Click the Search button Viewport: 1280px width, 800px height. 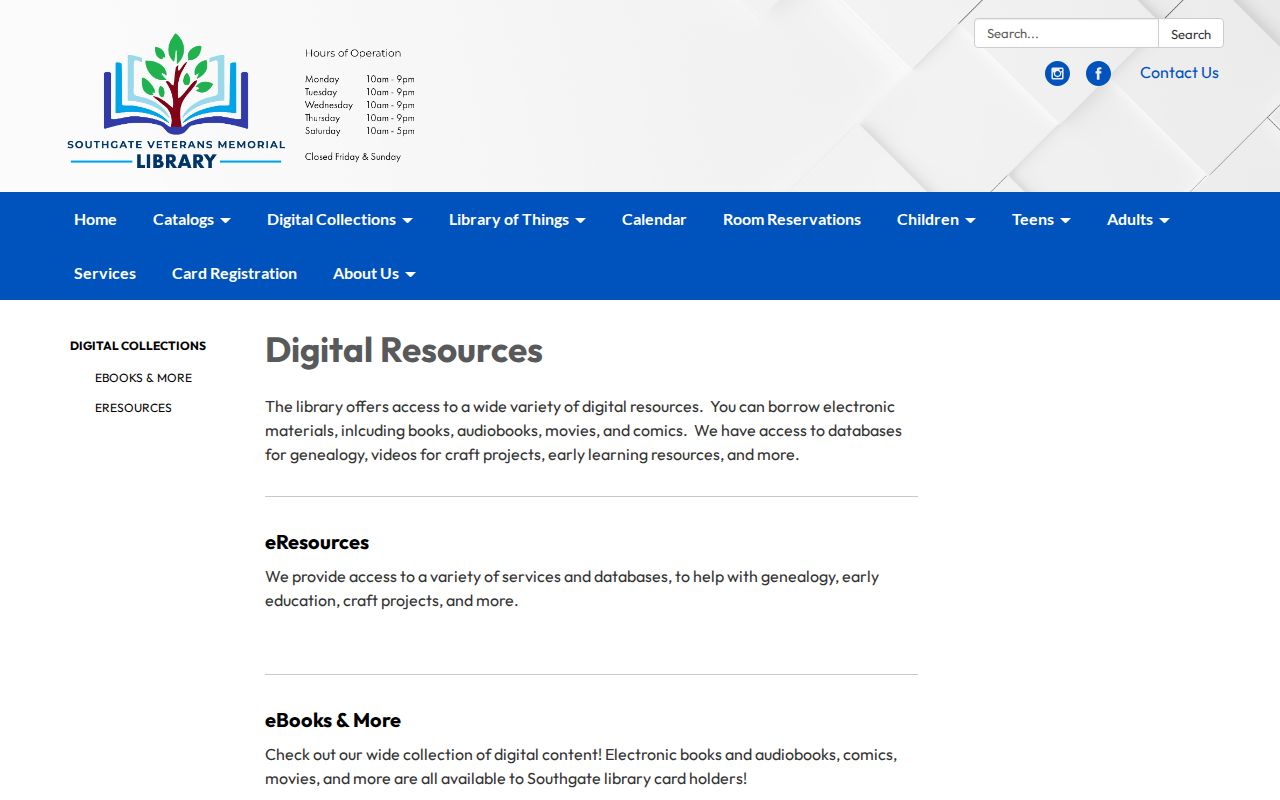pos(1191,33)
